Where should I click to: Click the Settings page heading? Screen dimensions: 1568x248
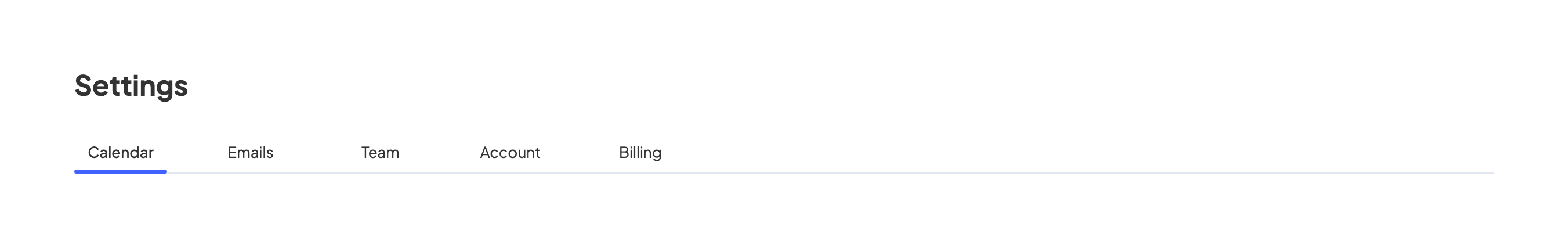pyautogui.click(x=131, y=86)
